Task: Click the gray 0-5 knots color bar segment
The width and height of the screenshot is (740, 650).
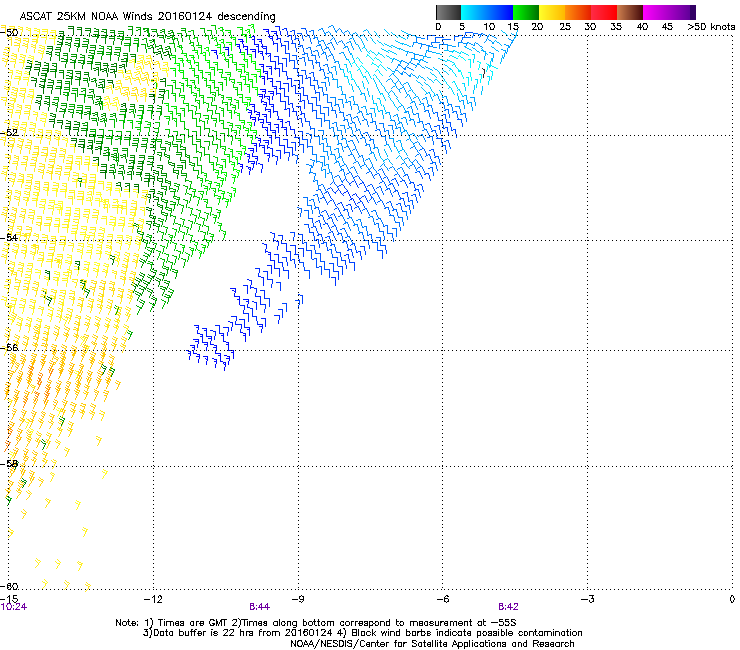Action: tap(448, 12)
